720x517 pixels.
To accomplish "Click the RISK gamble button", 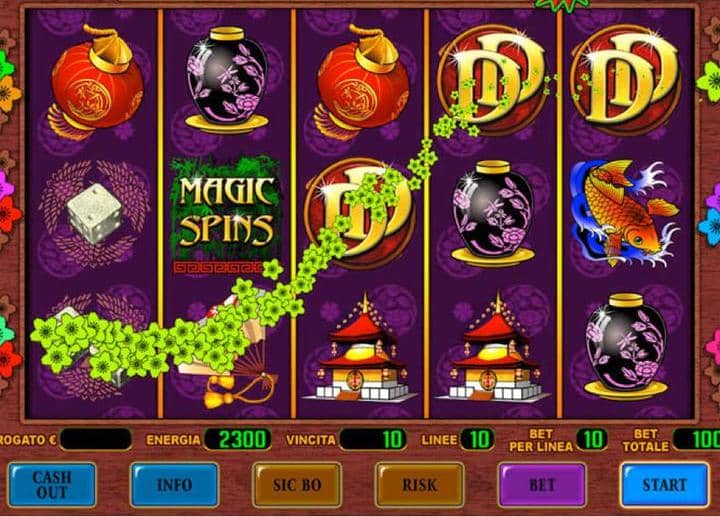I will [419, 485].
